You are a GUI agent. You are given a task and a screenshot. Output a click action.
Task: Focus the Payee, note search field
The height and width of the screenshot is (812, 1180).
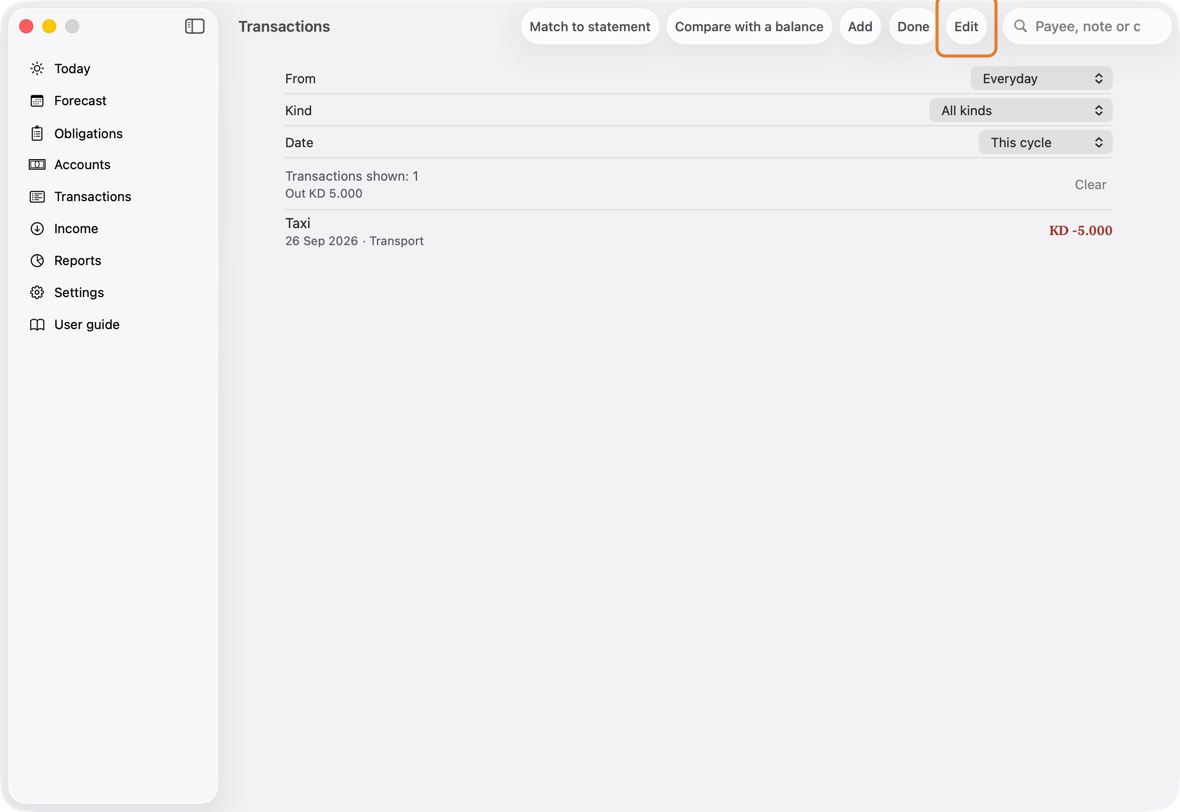pyautogui.click(x=1087, y=26)
